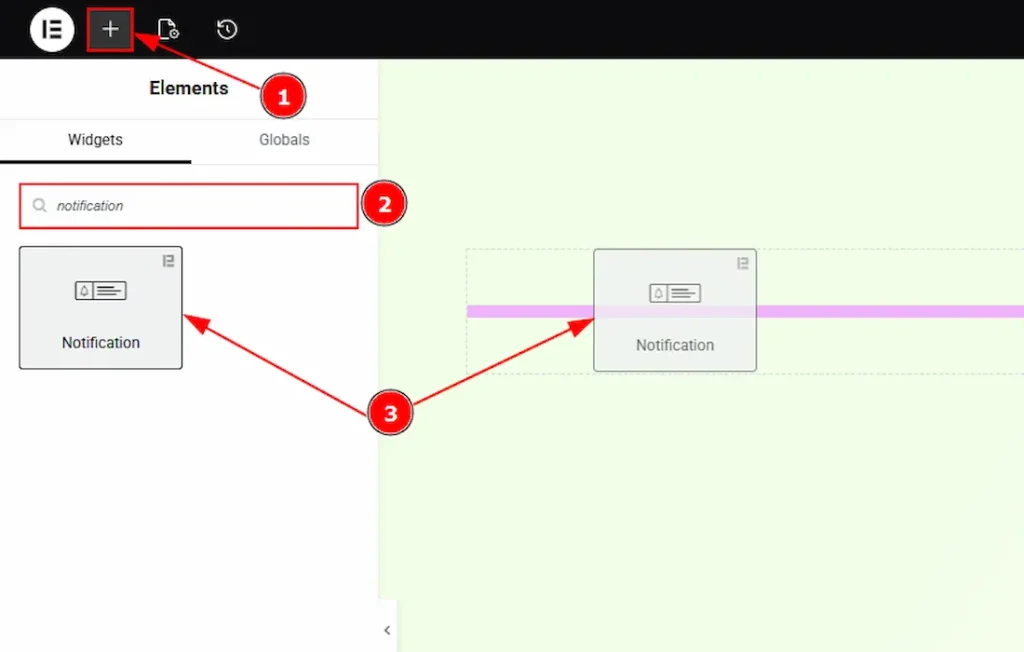
Task: Click the Elements panel heading
Action: 188,88
